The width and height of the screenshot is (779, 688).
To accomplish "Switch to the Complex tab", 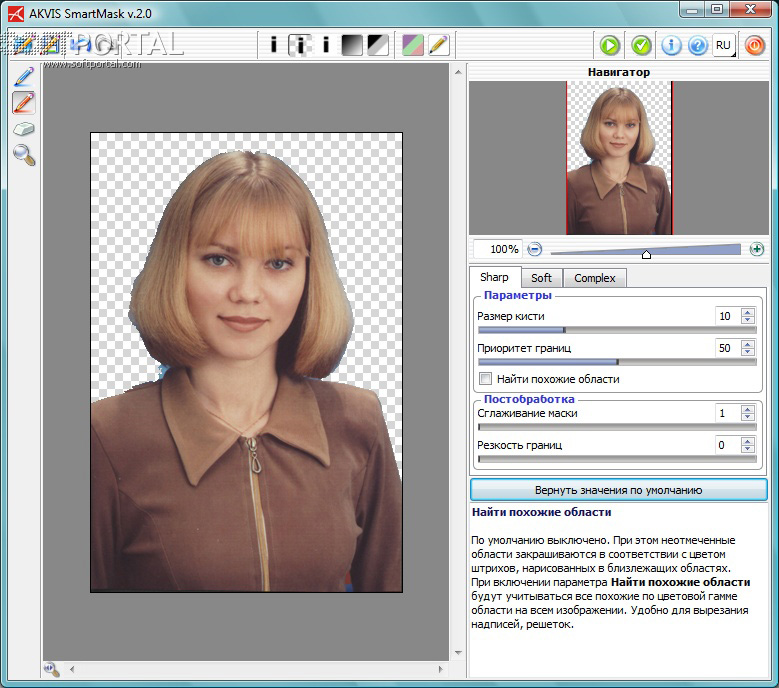I will [x=595, y=278].
